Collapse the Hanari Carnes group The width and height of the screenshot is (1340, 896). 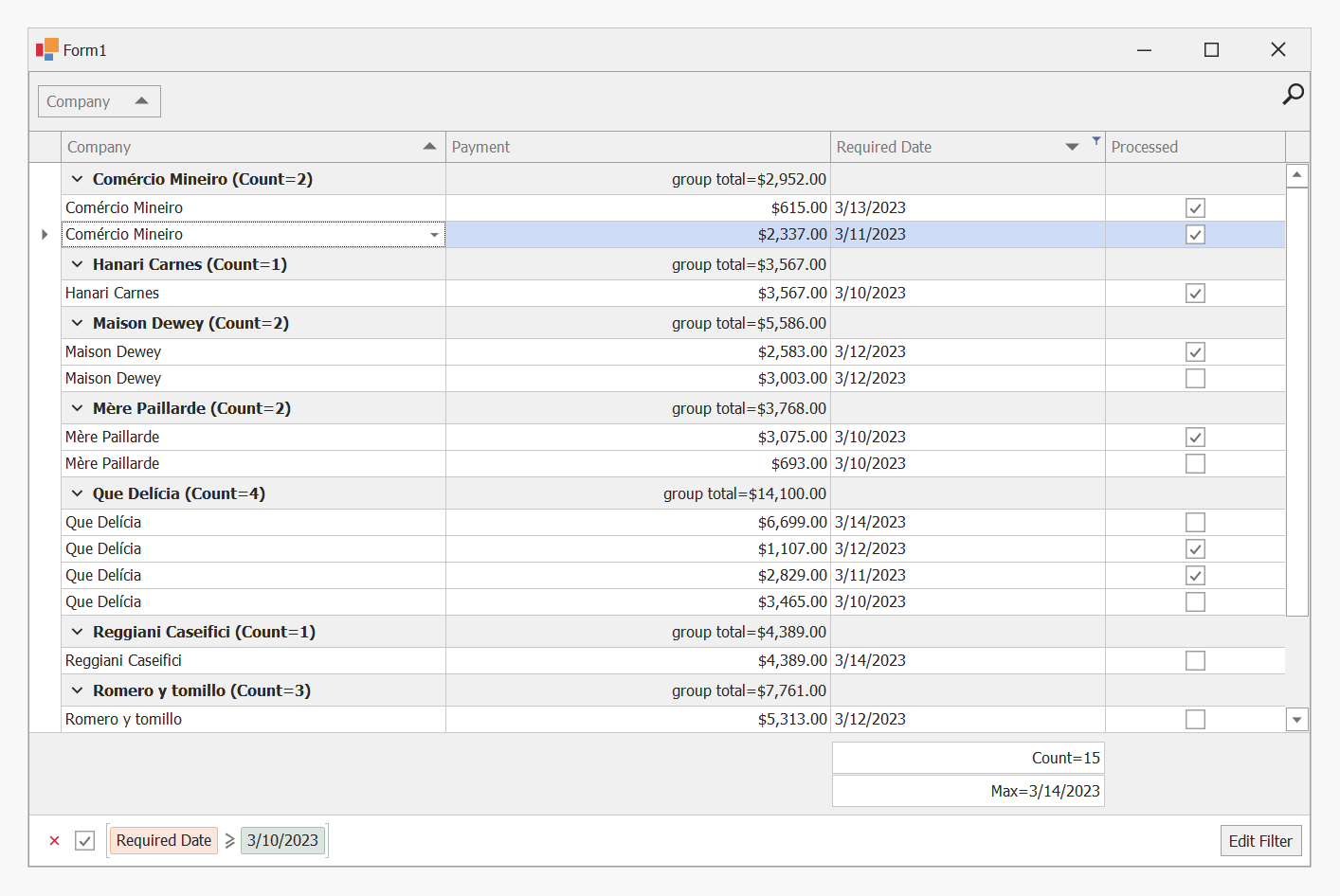click(78, 264)
